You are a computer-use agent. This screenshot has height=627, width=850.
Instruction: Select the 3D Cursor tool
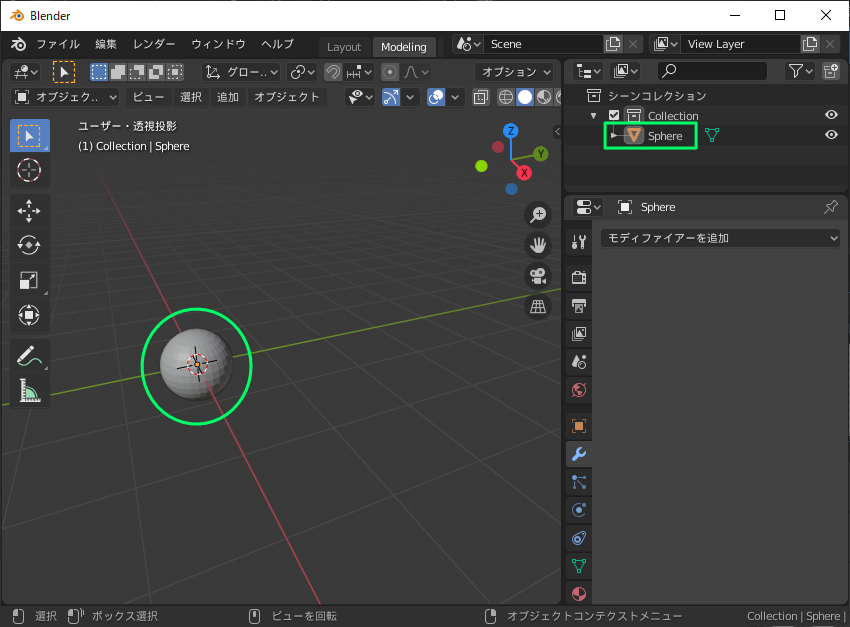[29, 170]
